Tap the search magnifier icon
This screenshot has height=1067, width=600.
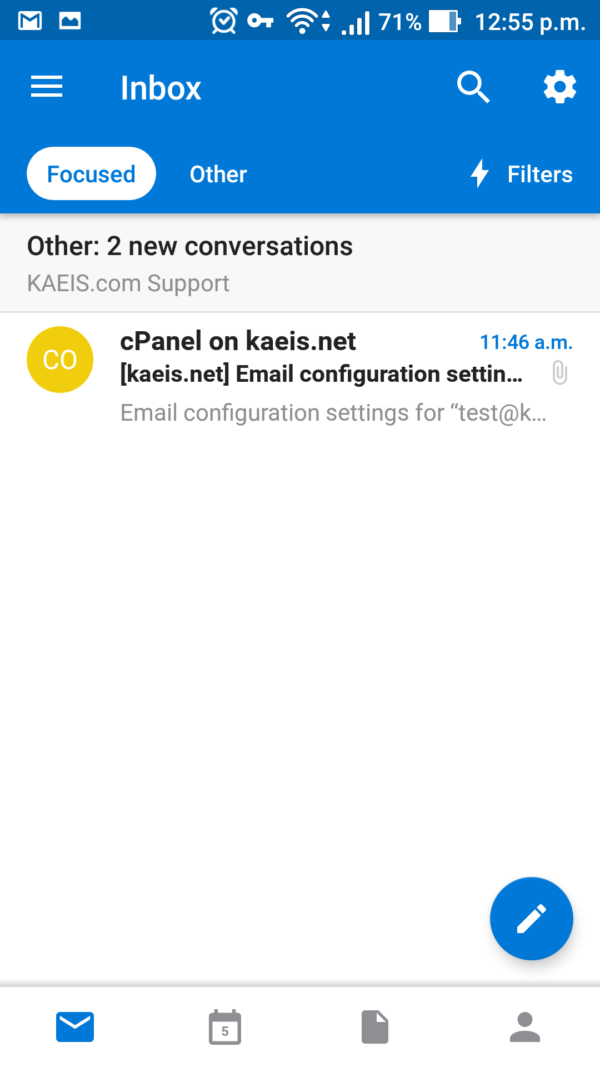[473, 88]
